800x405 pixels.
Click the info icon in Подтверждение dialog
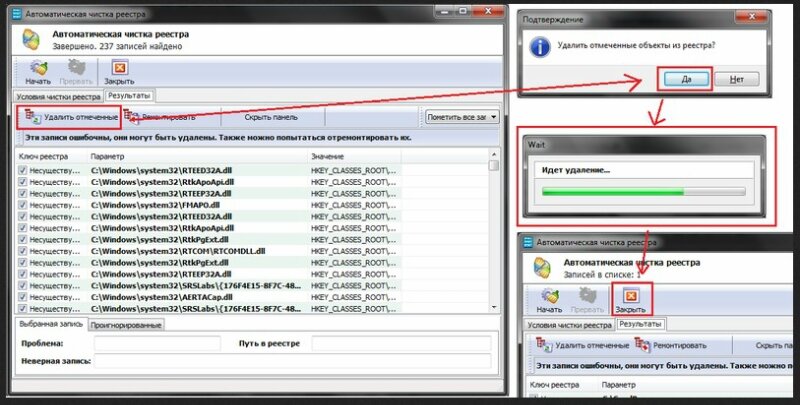coord(540,47)
